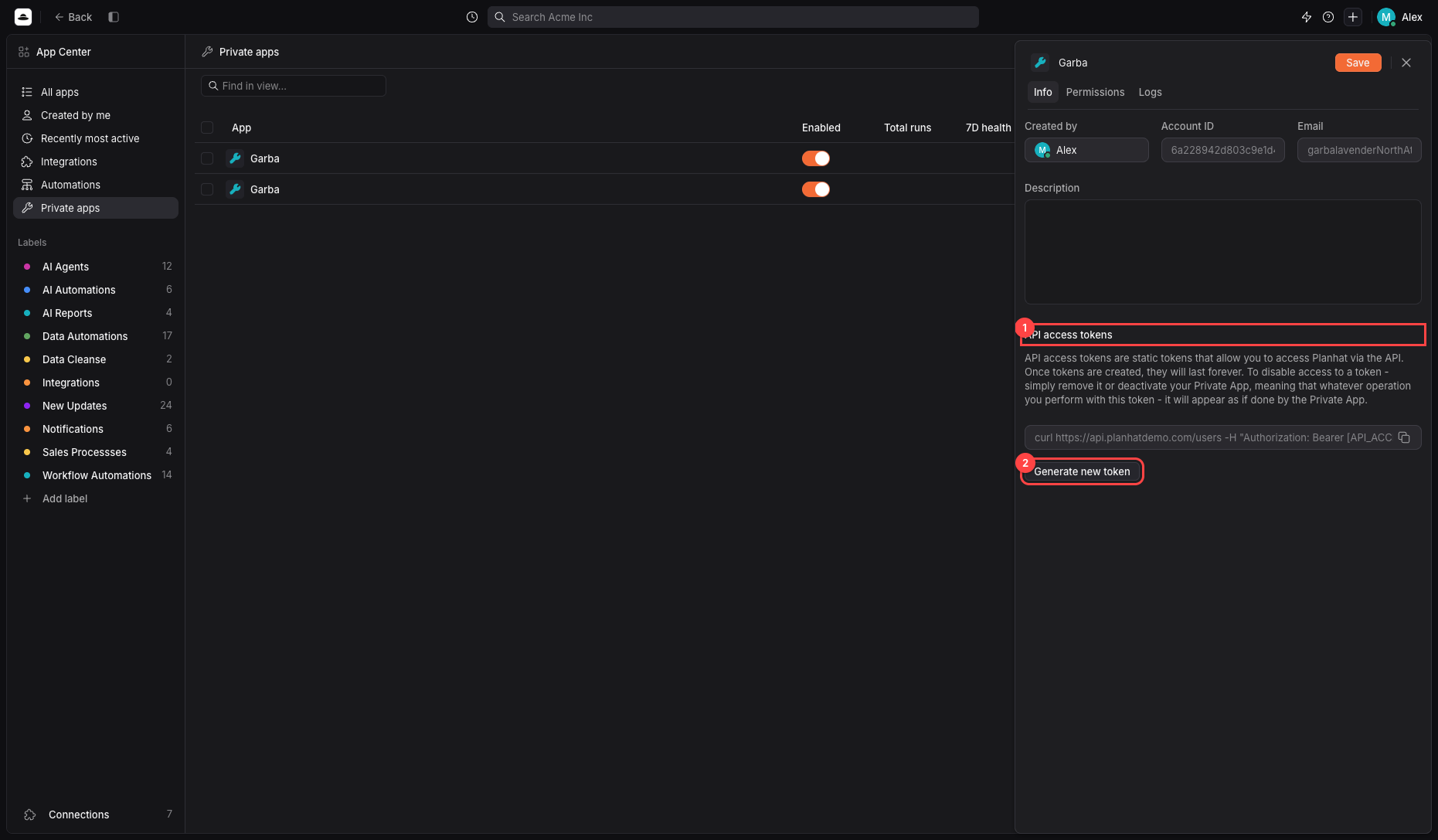Click into the Description text area
The image size is (1438, 840).
[x=1222, y=252]
